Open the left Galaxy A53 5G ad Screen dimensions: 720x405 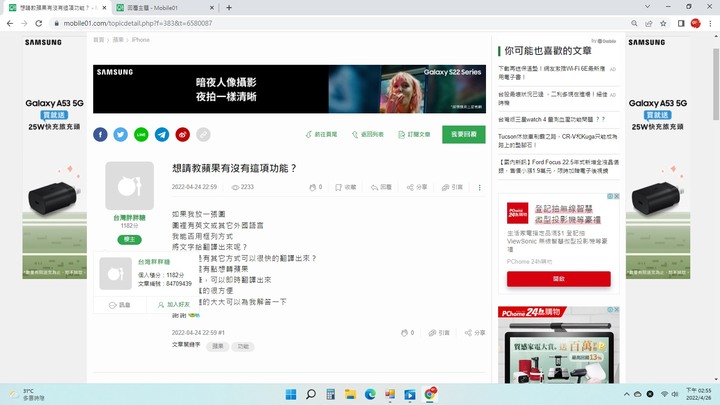point(54,156)
